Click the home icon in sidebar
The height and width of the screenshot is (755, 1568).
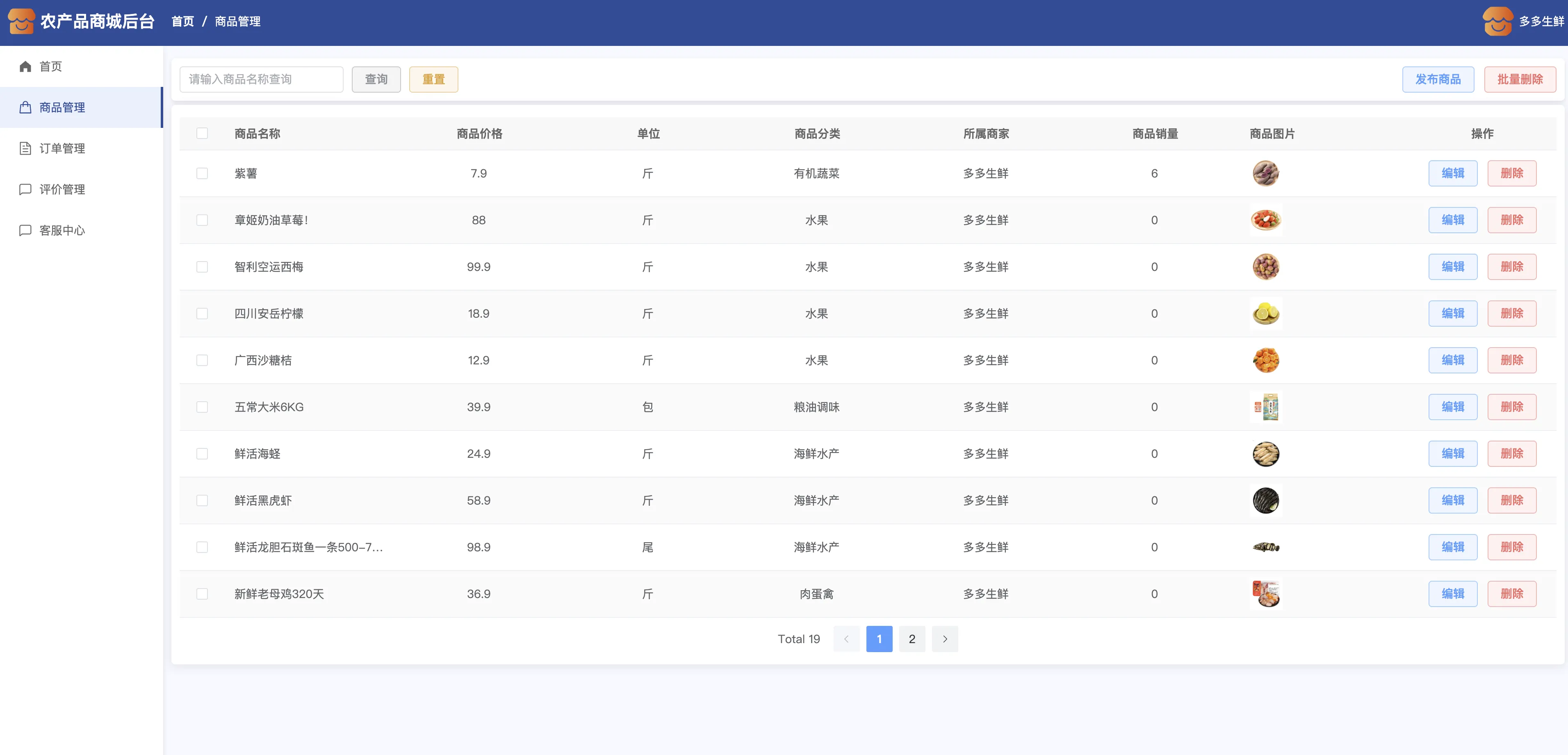[x=25, y=66]
